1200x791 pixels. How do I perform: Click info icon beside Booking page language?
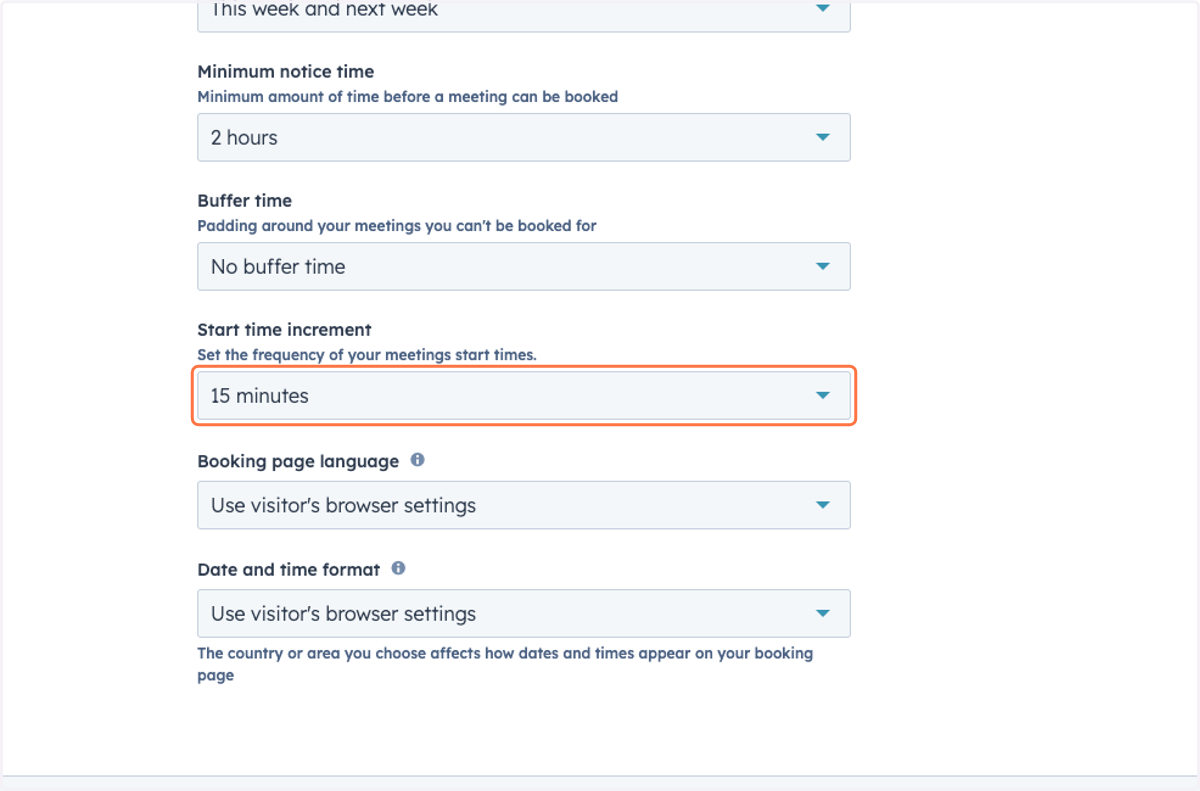pos(417,460)
